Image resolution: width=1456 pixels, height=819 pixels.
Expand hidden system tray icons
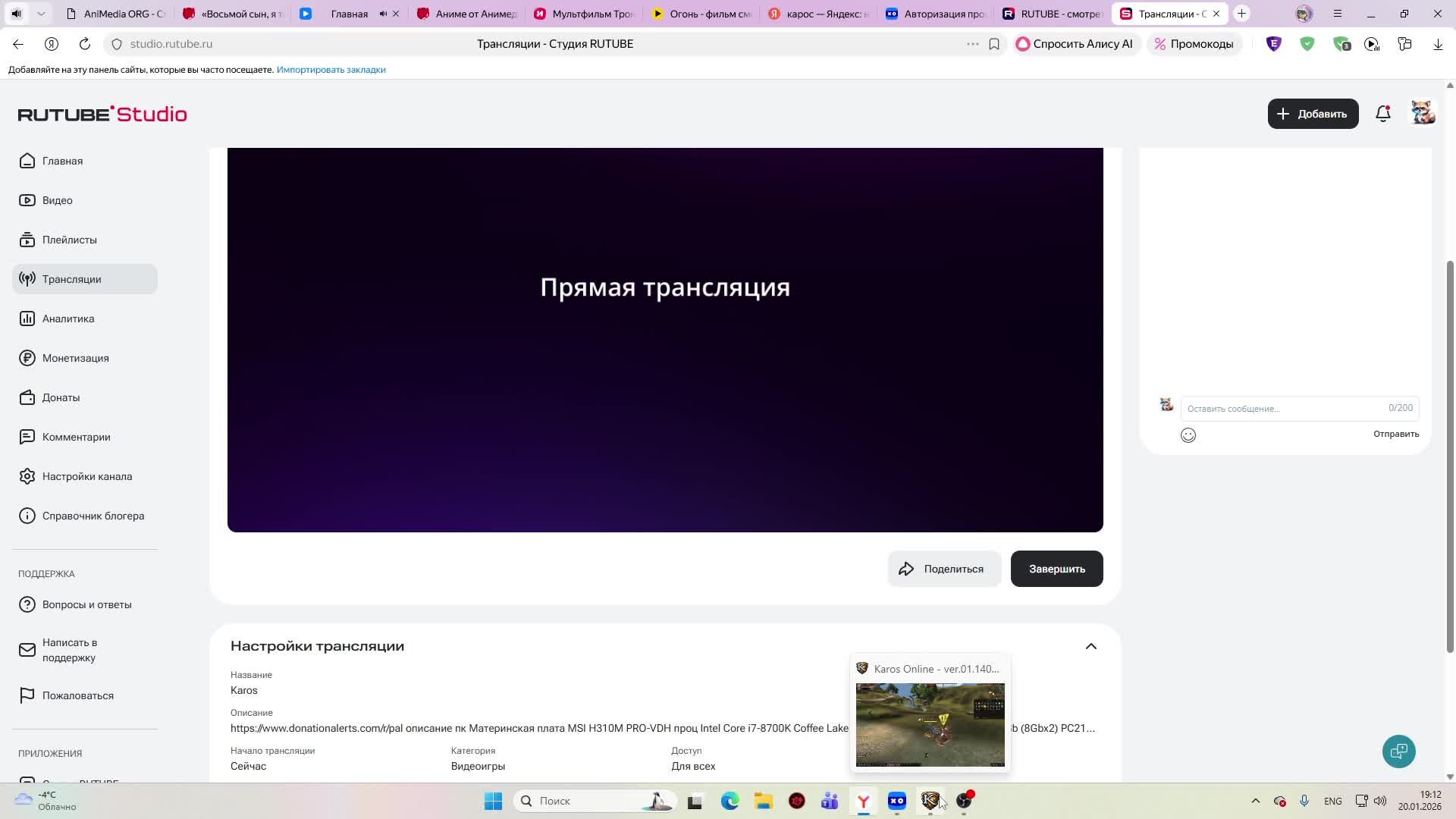(1256, 801)
